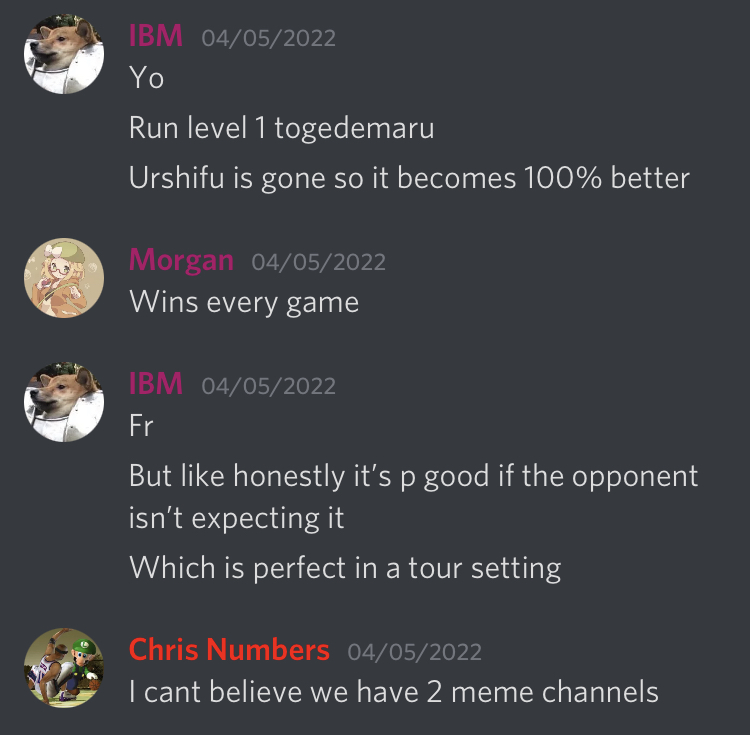This screenshot has width=750, height=735.
Task: Click the IBM username above "Fr"
Action: pos(156,384)
